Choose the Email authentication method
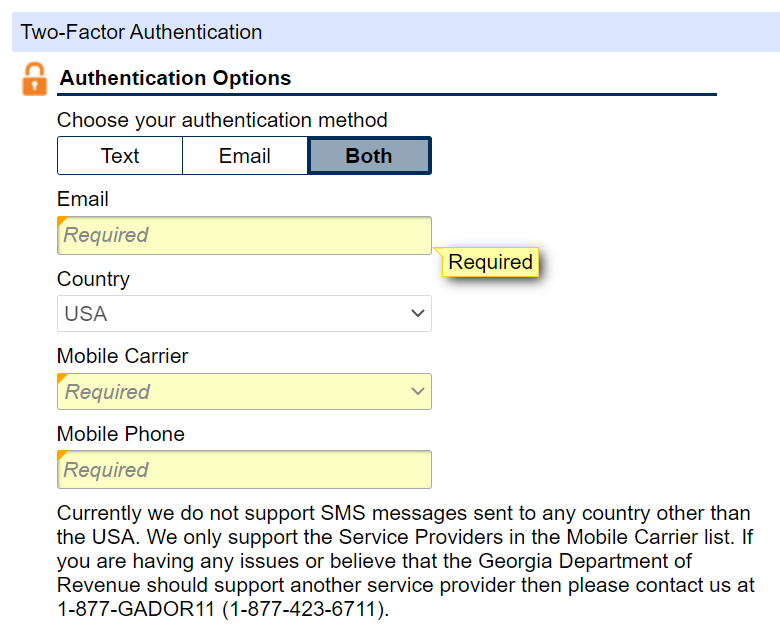Viewport: 780px width, 634px height. pyautogui.click(x=245, y=156)
